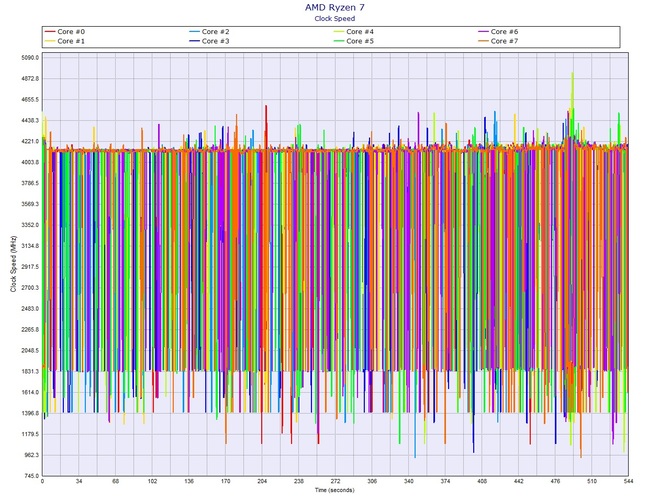Click the yellow Core #1 legend line
Screen dimensions: 670x502
coord(50,41)
